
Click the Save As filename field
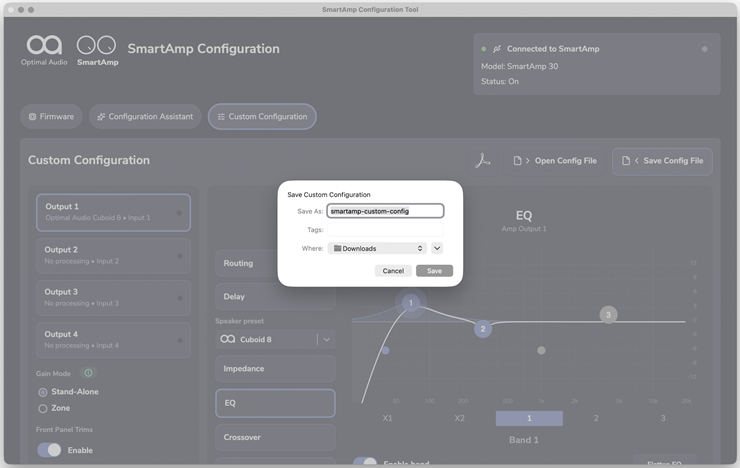point(385,211)
